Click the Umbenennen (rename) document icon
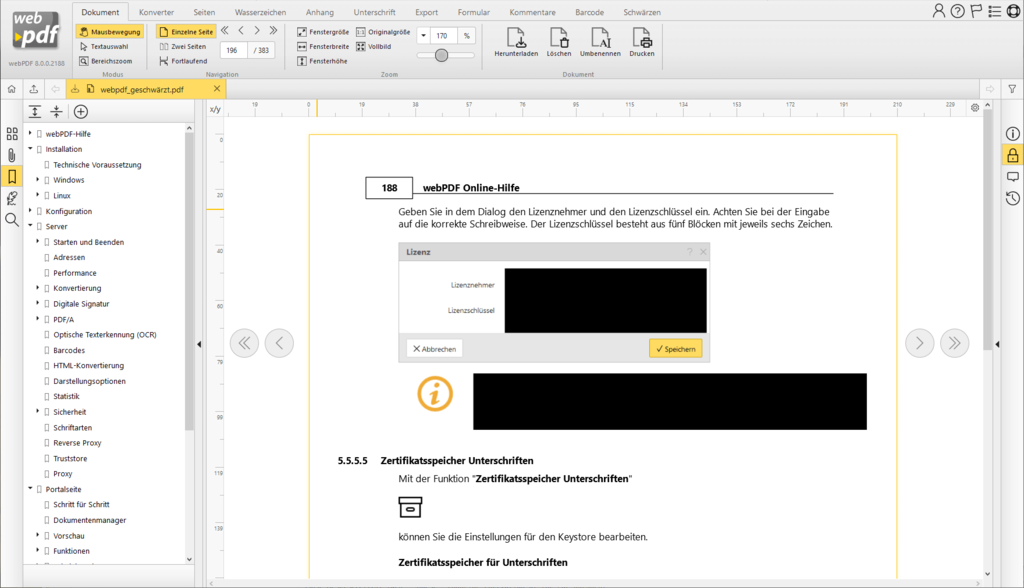 600,42
